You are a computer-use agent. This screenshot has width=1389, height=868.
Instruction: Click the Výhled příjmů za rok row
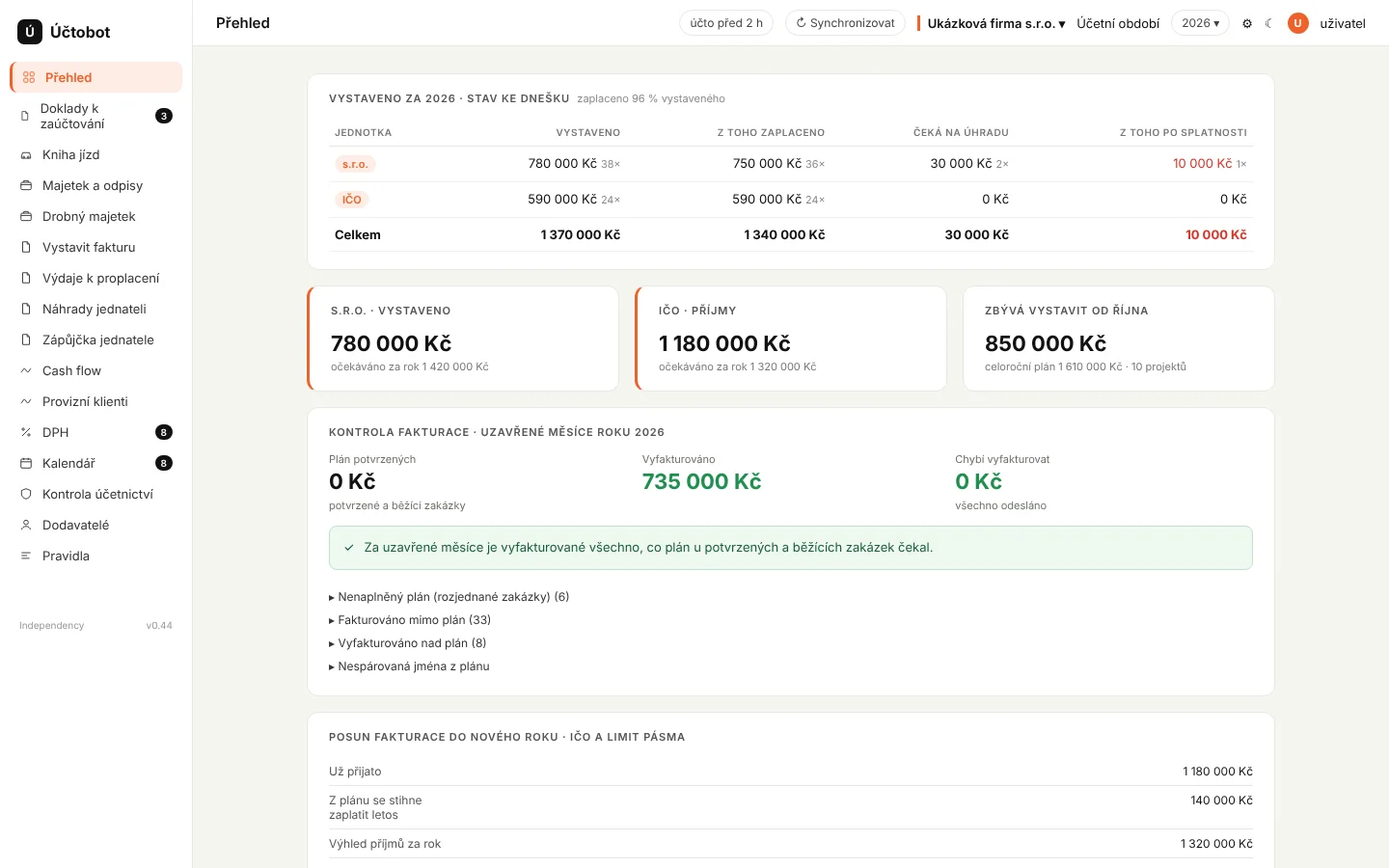(791, 844)
